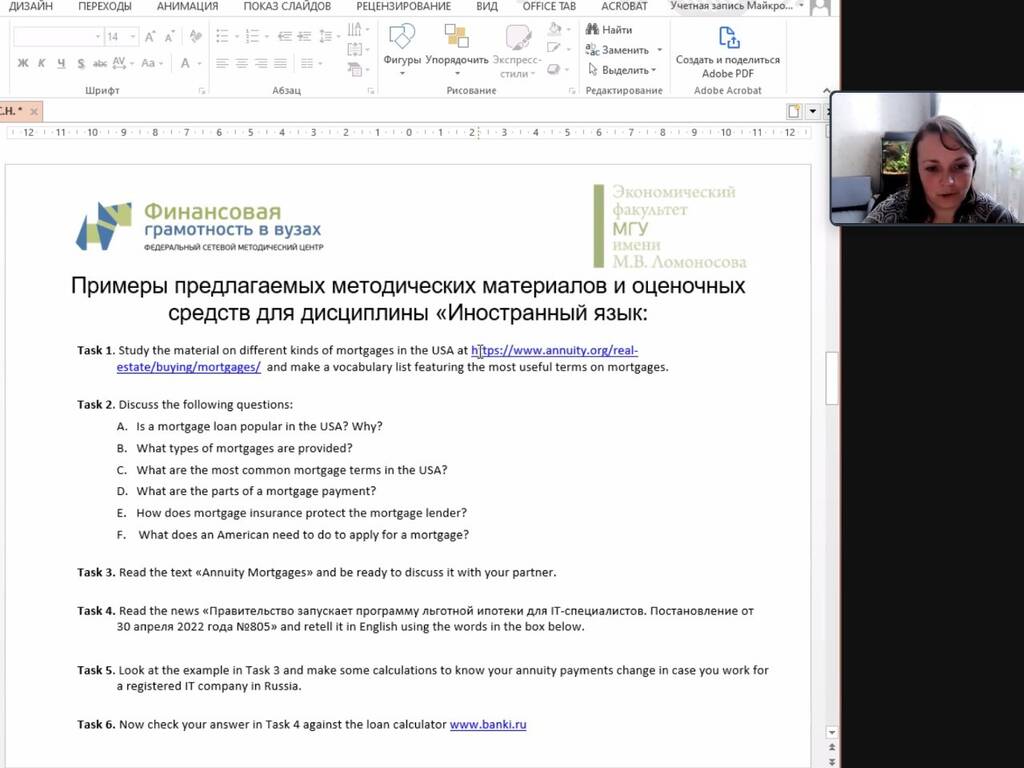Apply bulleted list formatting
1024x768 pixels.
click(x=223, y=36)
